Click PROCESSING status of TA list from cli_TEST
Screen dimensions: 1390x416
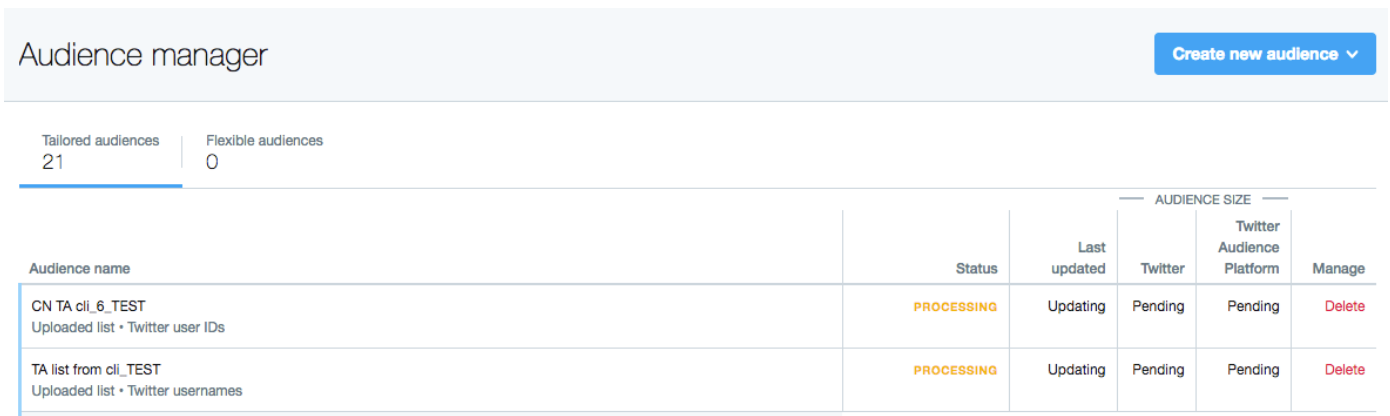click(955, 370)
